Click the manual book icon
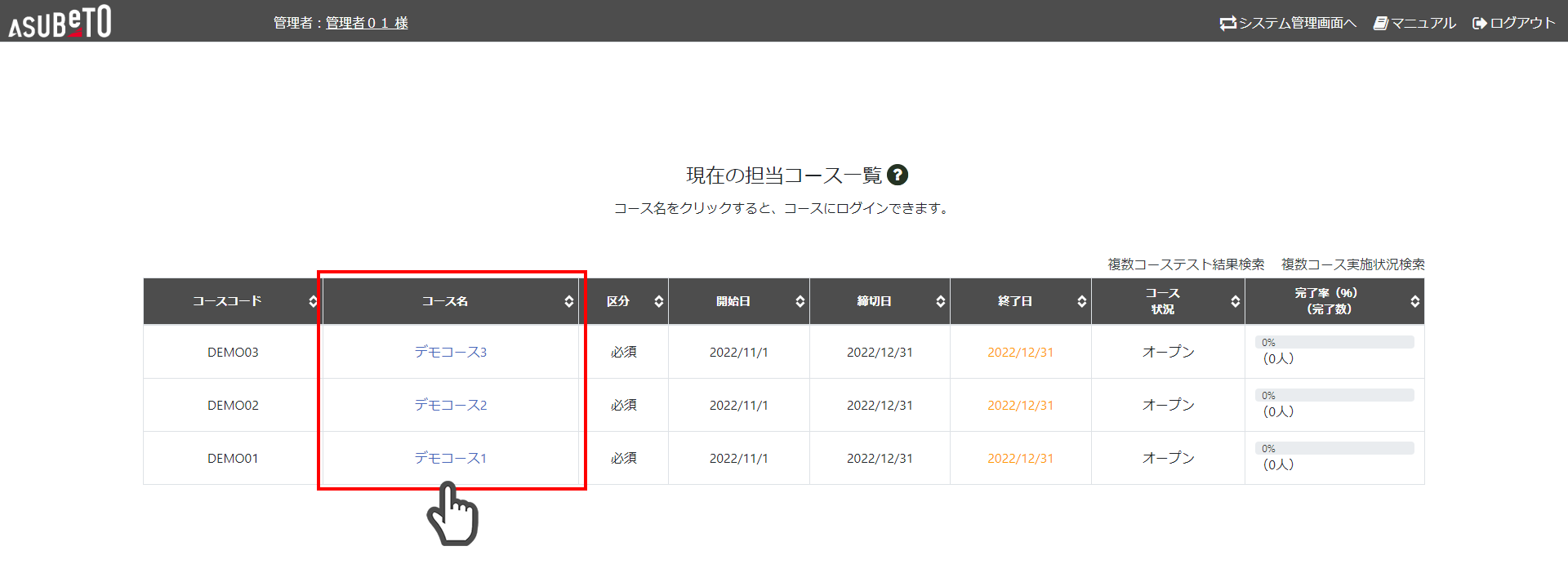The image size is (1568, 564). (1380, 24)
